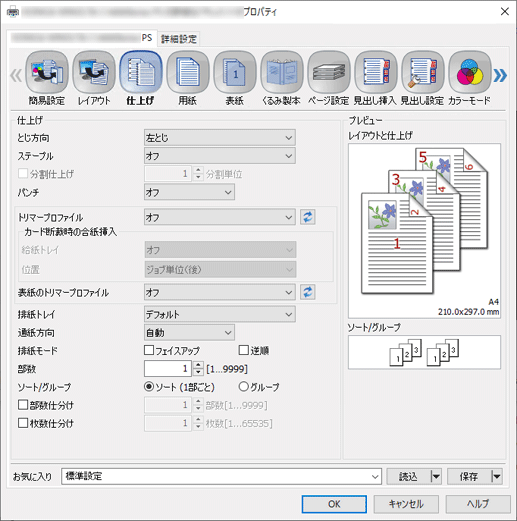Open the カラーモード icon tab
This screenshot has width=517, height=521.
point(470,78)
